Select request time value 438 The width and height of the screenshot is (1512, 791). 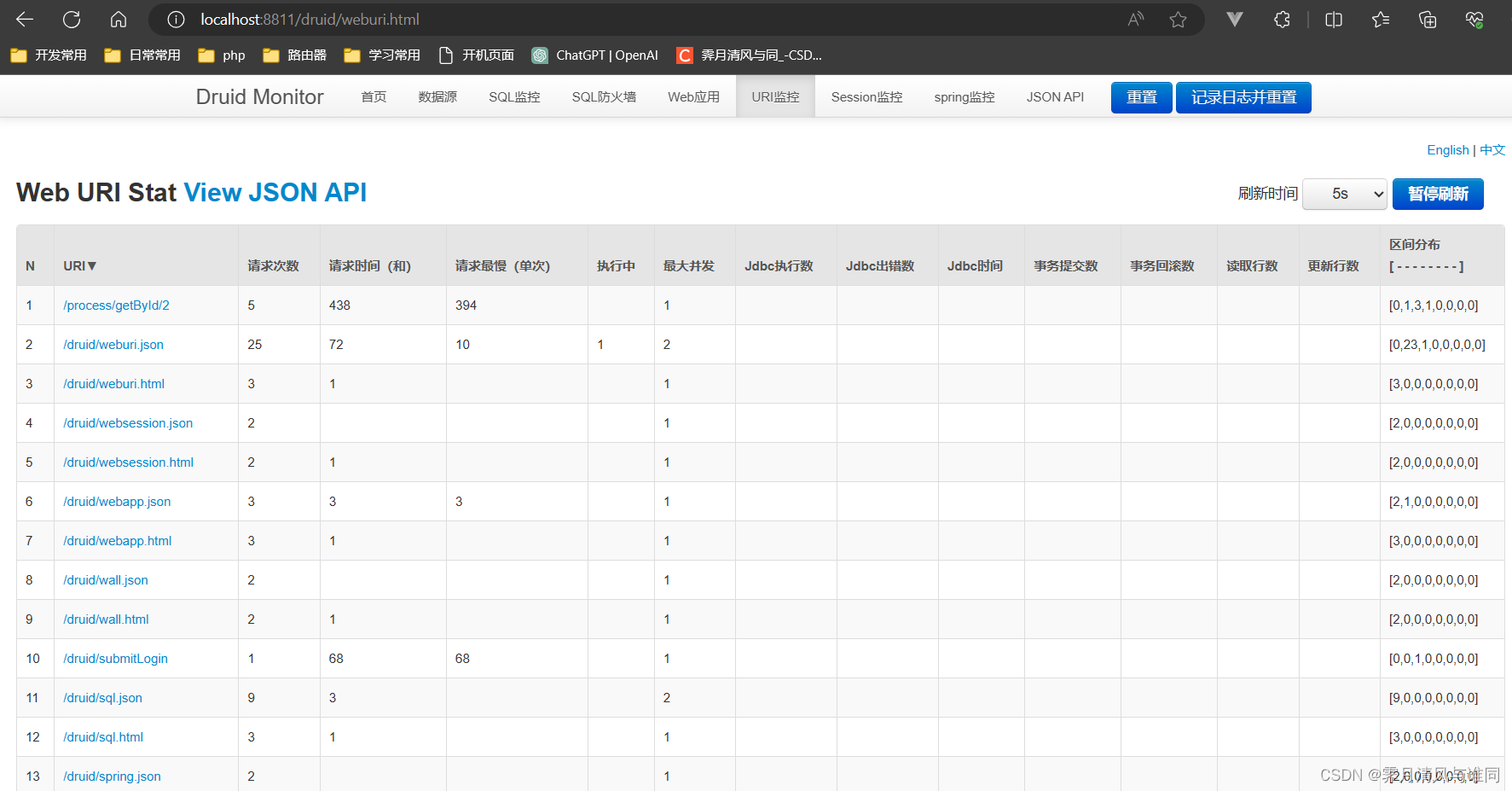pyautogui.click(x=339, y=305)
